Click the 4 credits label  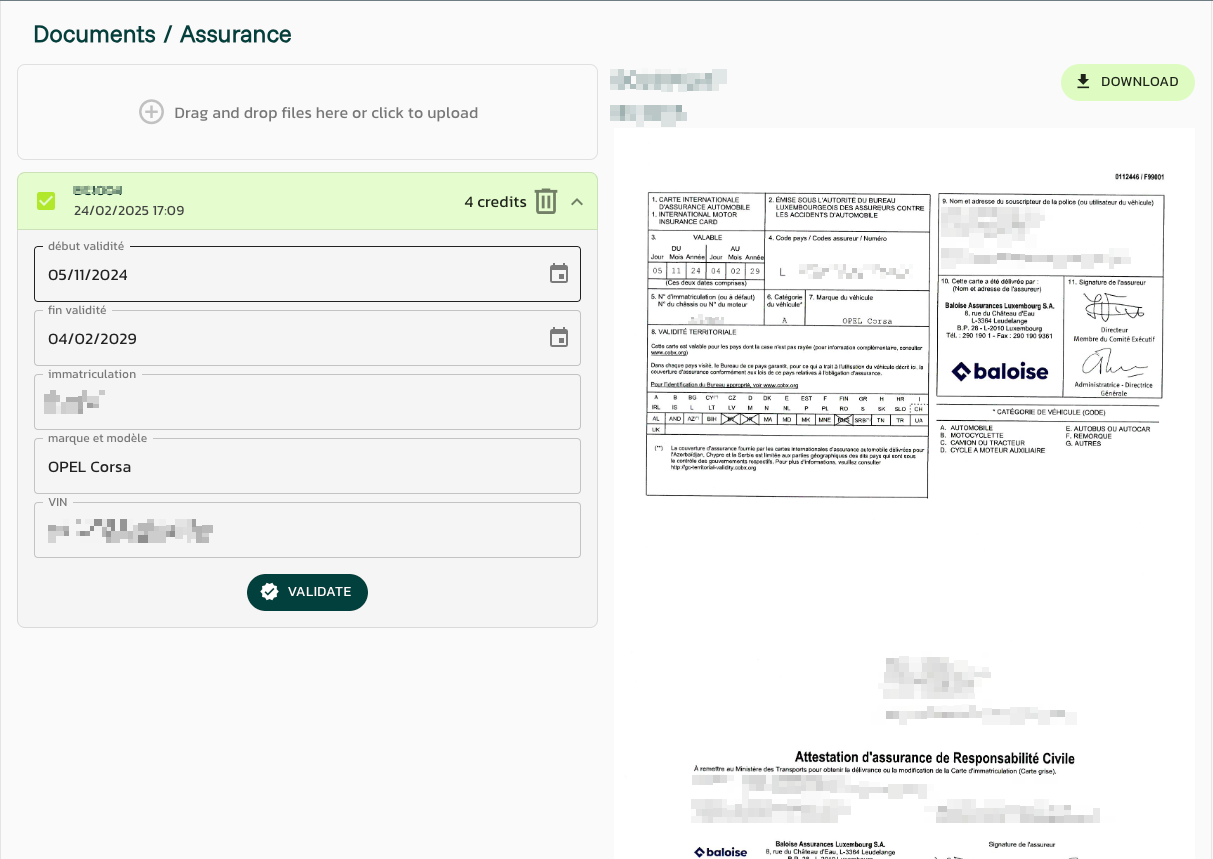tap(495, 202)
